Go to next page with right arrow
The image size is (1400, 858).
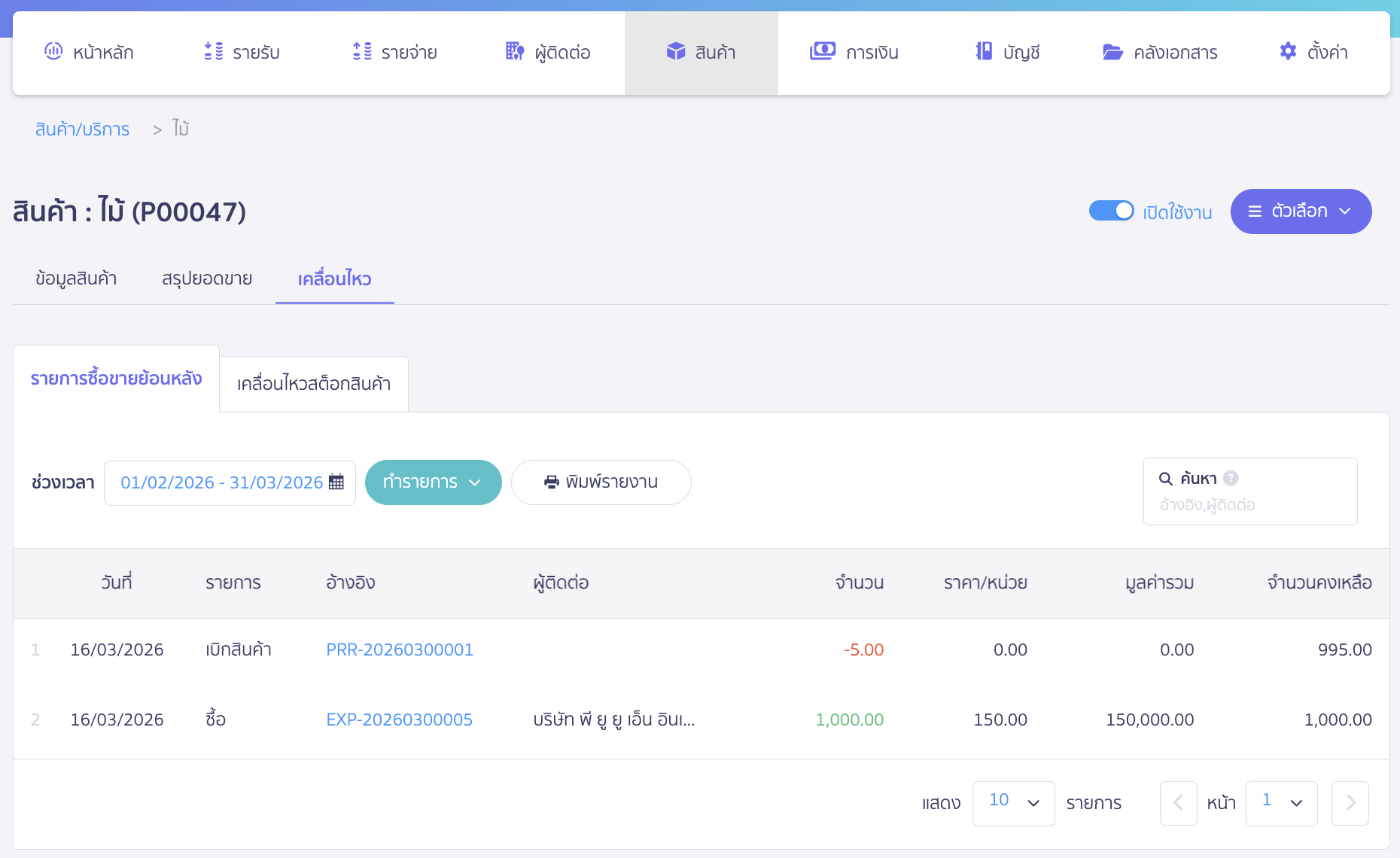click(x=1350, y=803)
